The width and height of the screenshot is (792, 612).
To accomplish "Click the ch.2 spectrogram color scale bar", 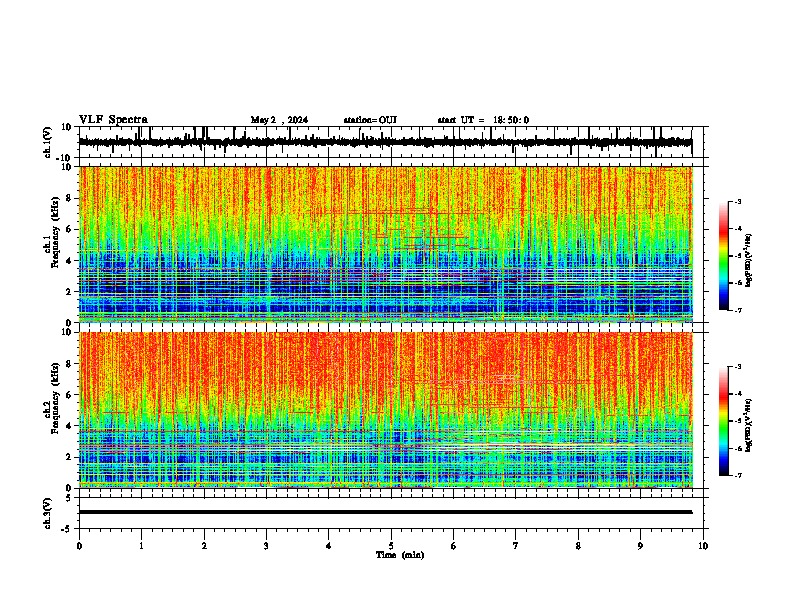I will coord(723,421).
